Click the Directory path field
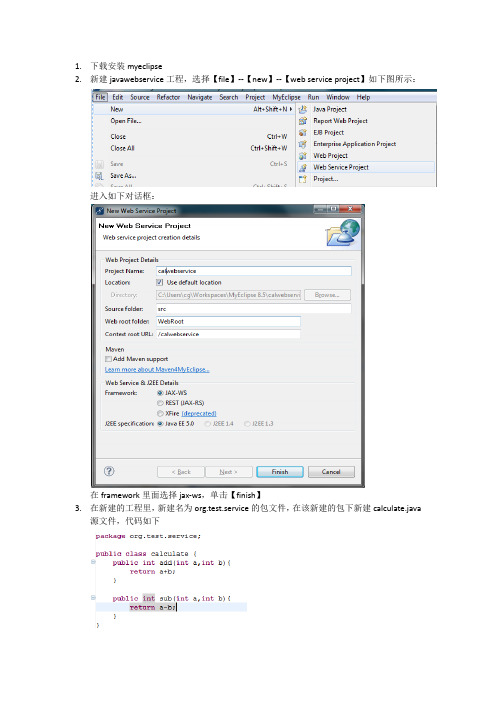Screen dimensions: 496x702 pyautogui.click(x=228, y=295)
